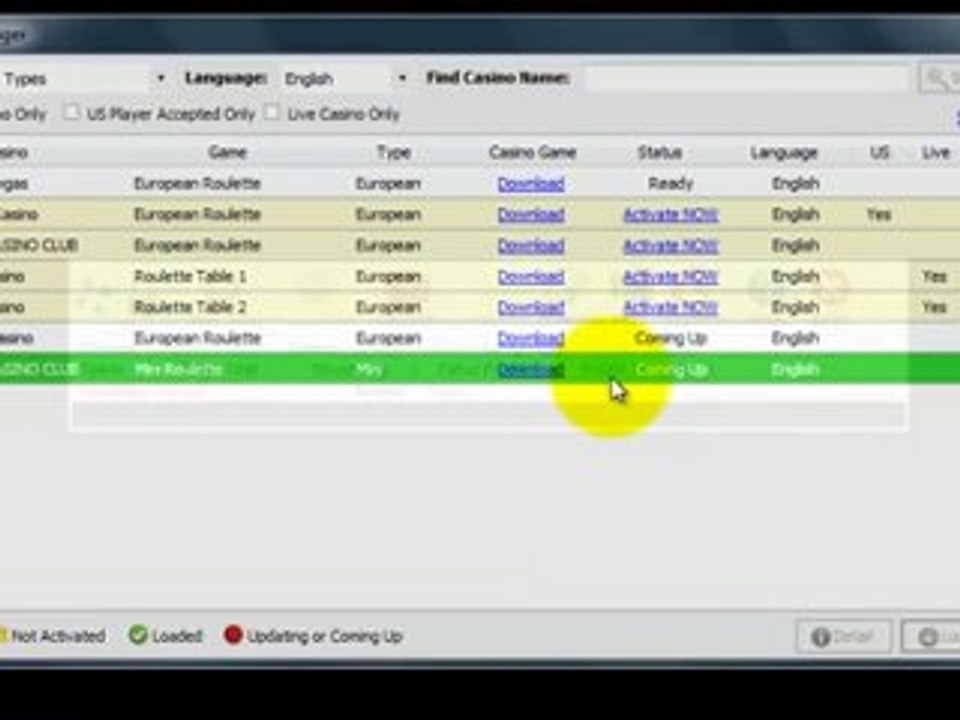The width and height of the screenshot is (960, 720).
Task: Click Download in CASINO CLUB European Roulette row
Action: tap(531, 246)
